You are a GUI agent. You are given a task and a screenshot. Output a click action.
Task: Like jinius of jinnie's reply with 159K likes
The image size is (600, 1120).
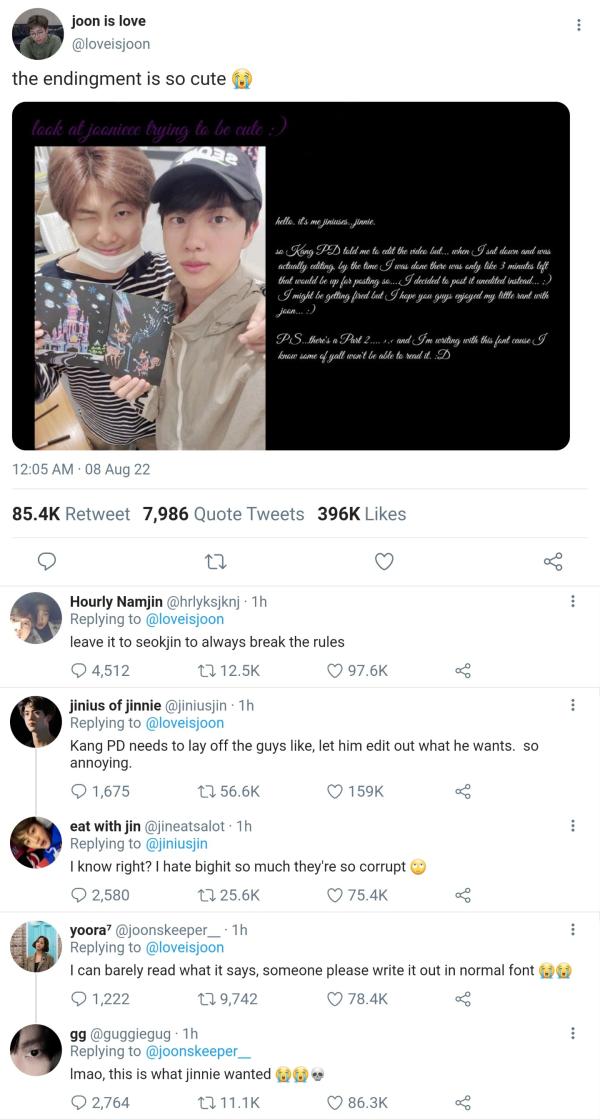pos(355,791)
